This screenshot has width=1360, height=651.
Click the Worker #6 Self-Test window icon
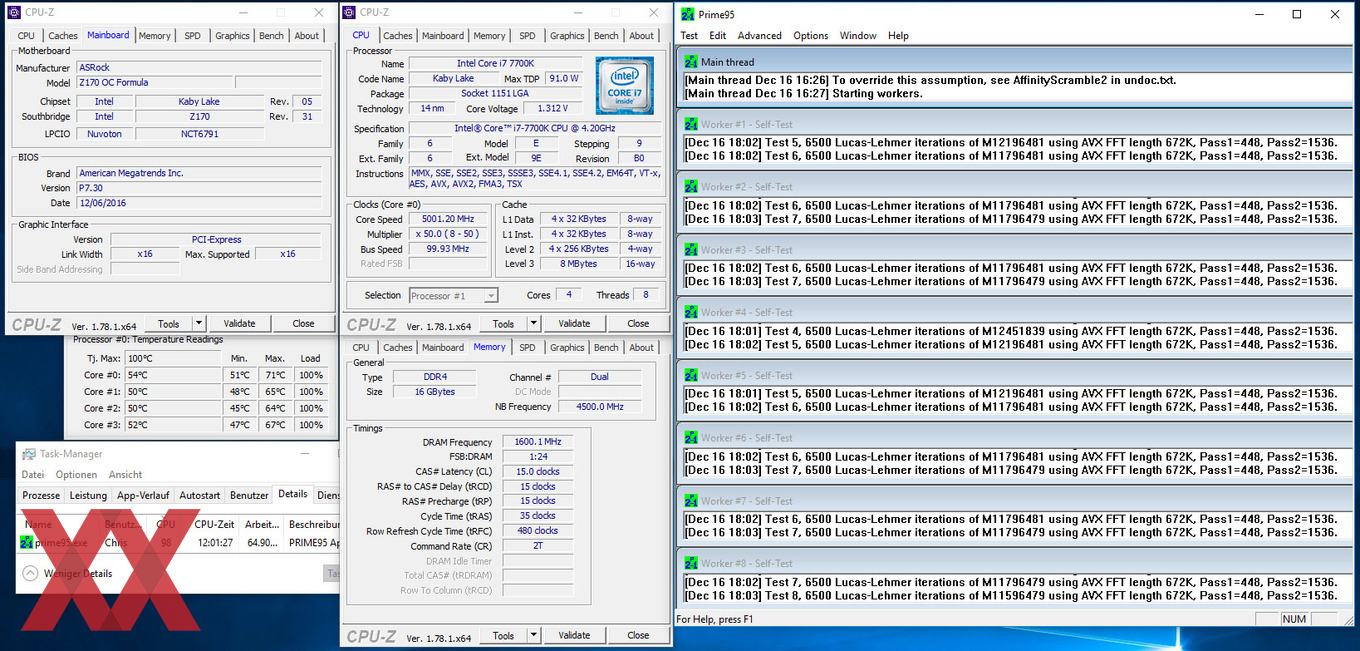(x=691, y=438)
